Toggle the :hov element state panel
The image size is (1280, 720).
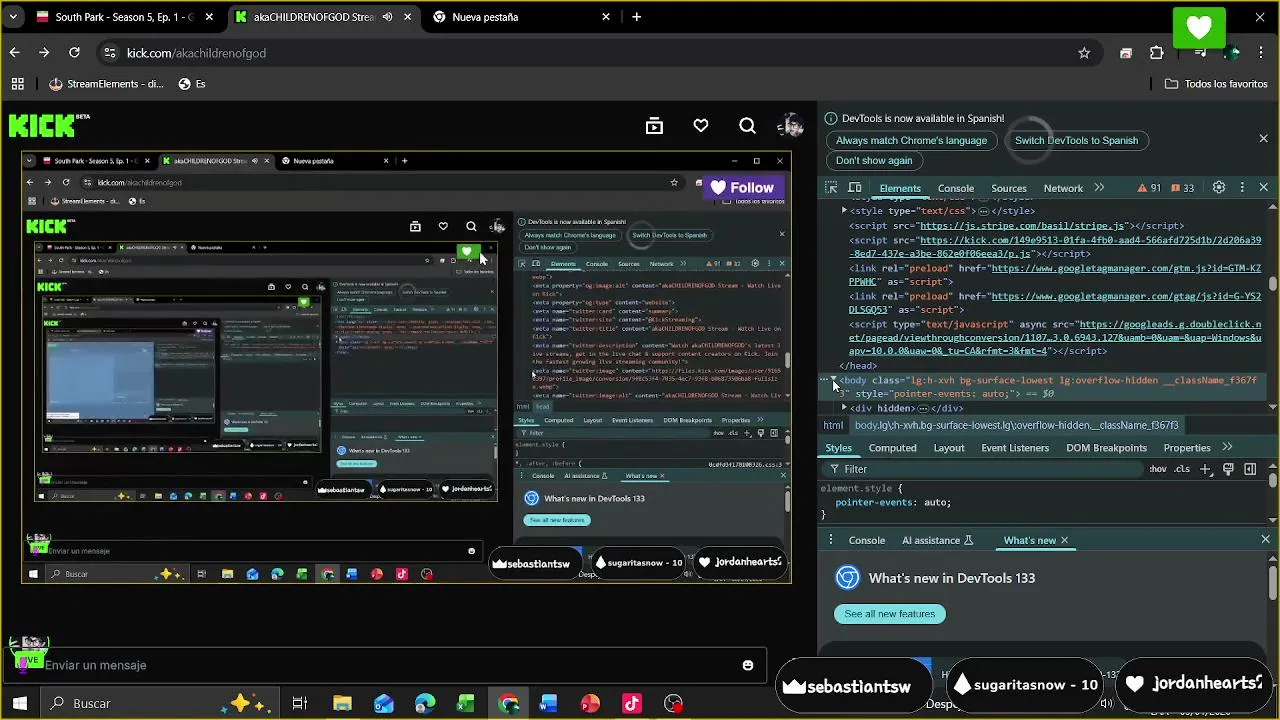point(1157,469)
